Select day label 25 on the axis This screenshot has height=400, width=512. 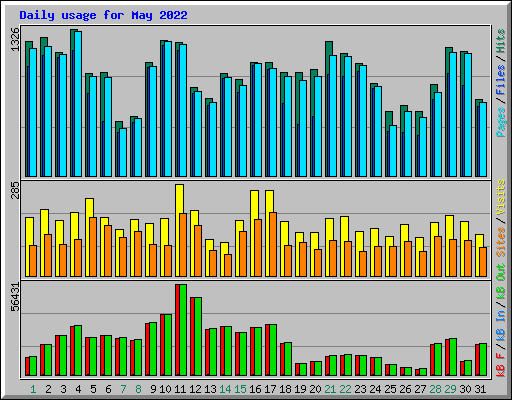390,389
